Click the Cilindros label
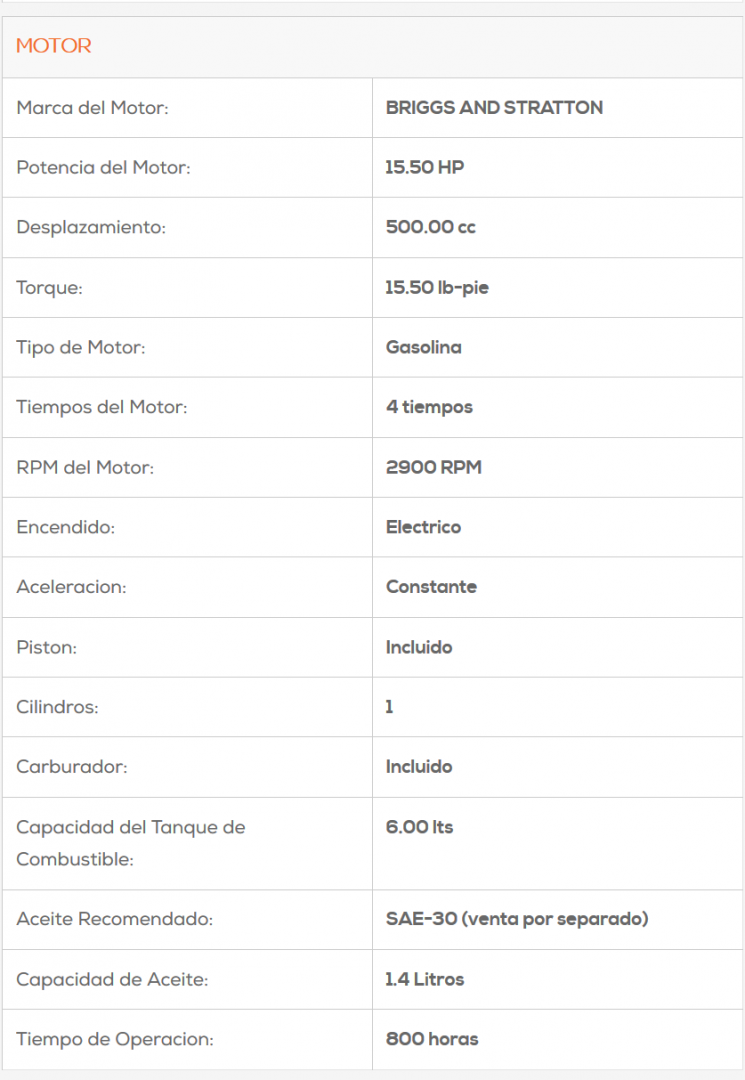 57,707
